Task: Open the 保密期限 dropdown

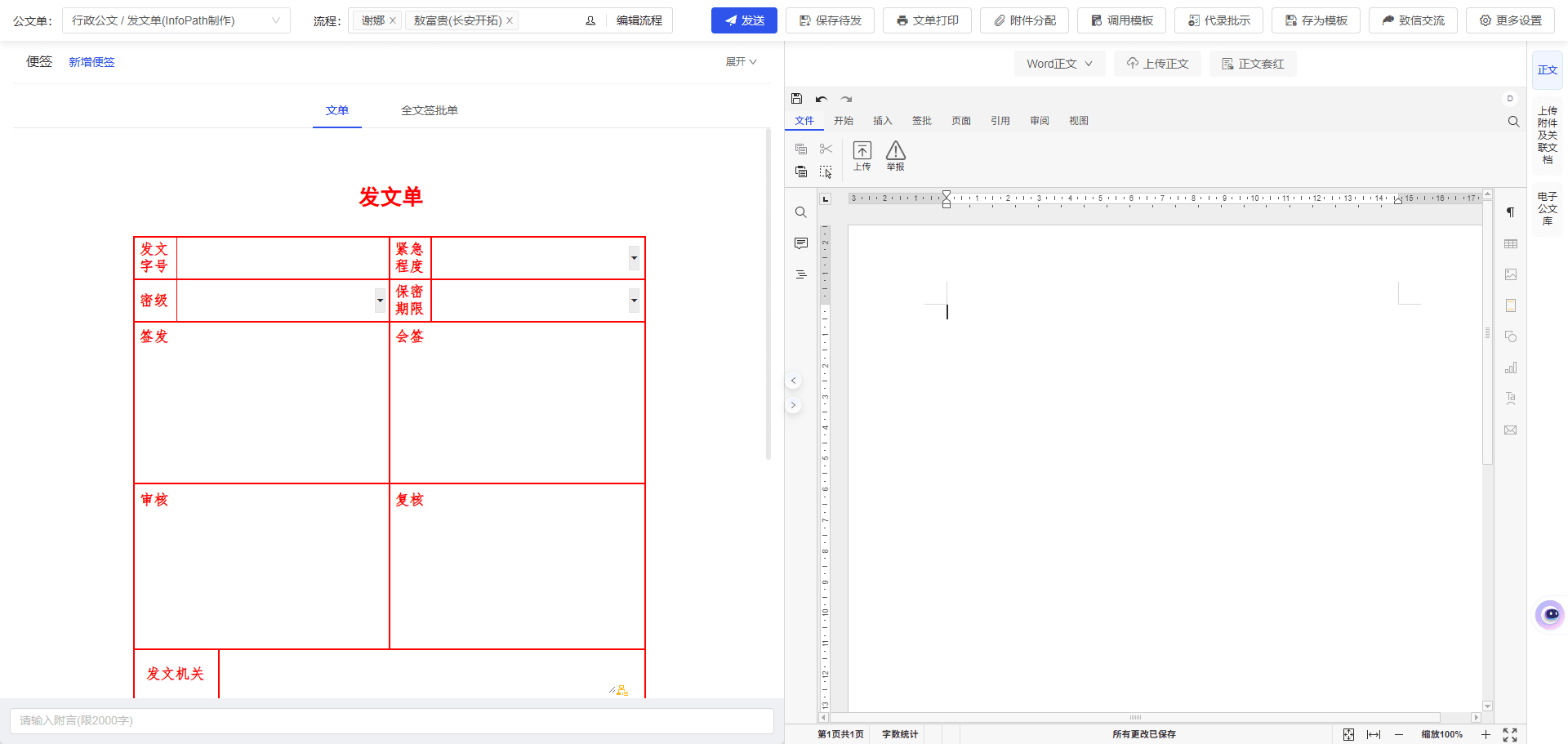Action: (x=634, y=301)
